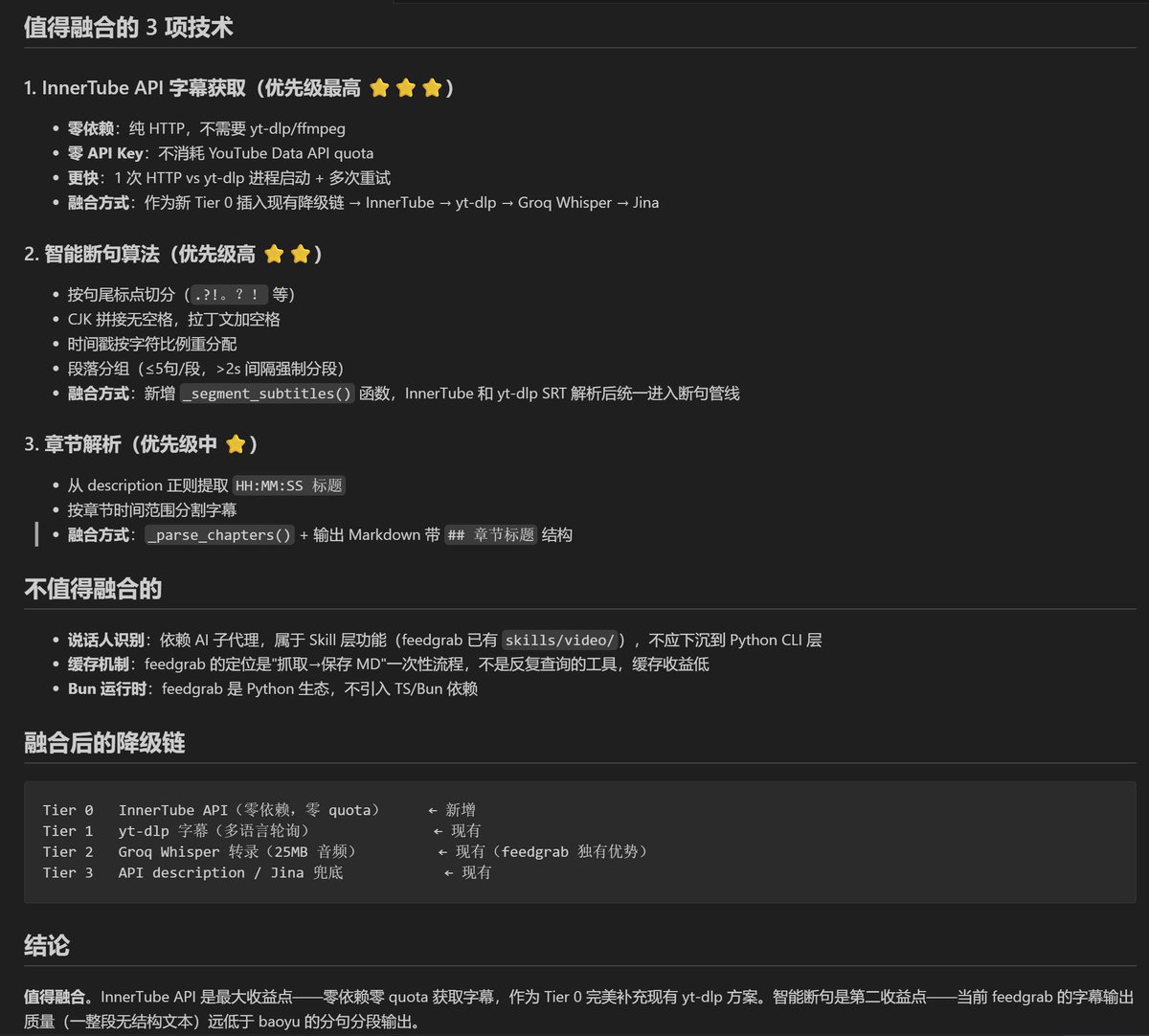1149x1036 pixels.
Task: Click the bullet starting '零 API Key'
Action: tap(220, 153)
